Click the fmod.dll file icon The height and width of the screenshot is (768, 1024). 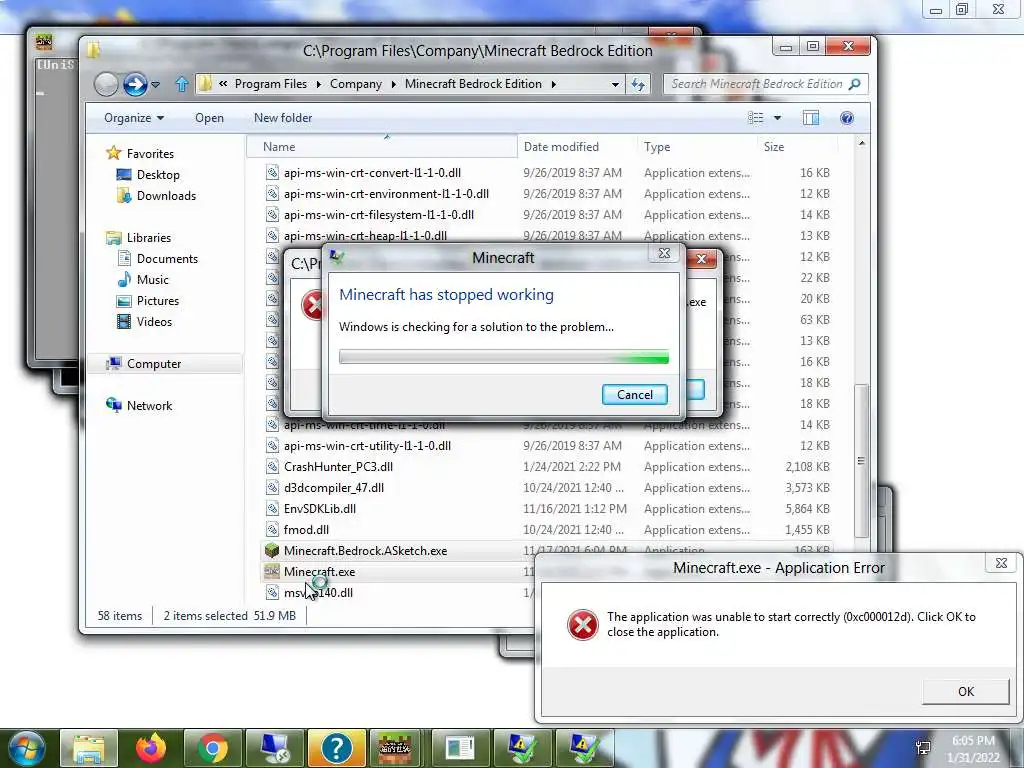tap(272, 530)
